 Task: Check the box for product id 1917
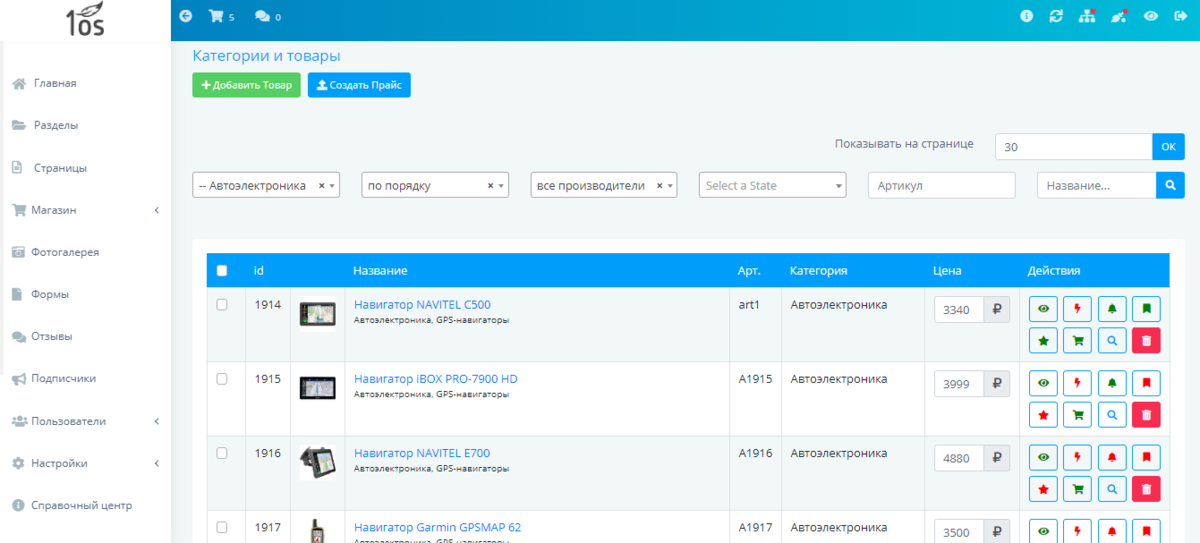pos(222,527)
